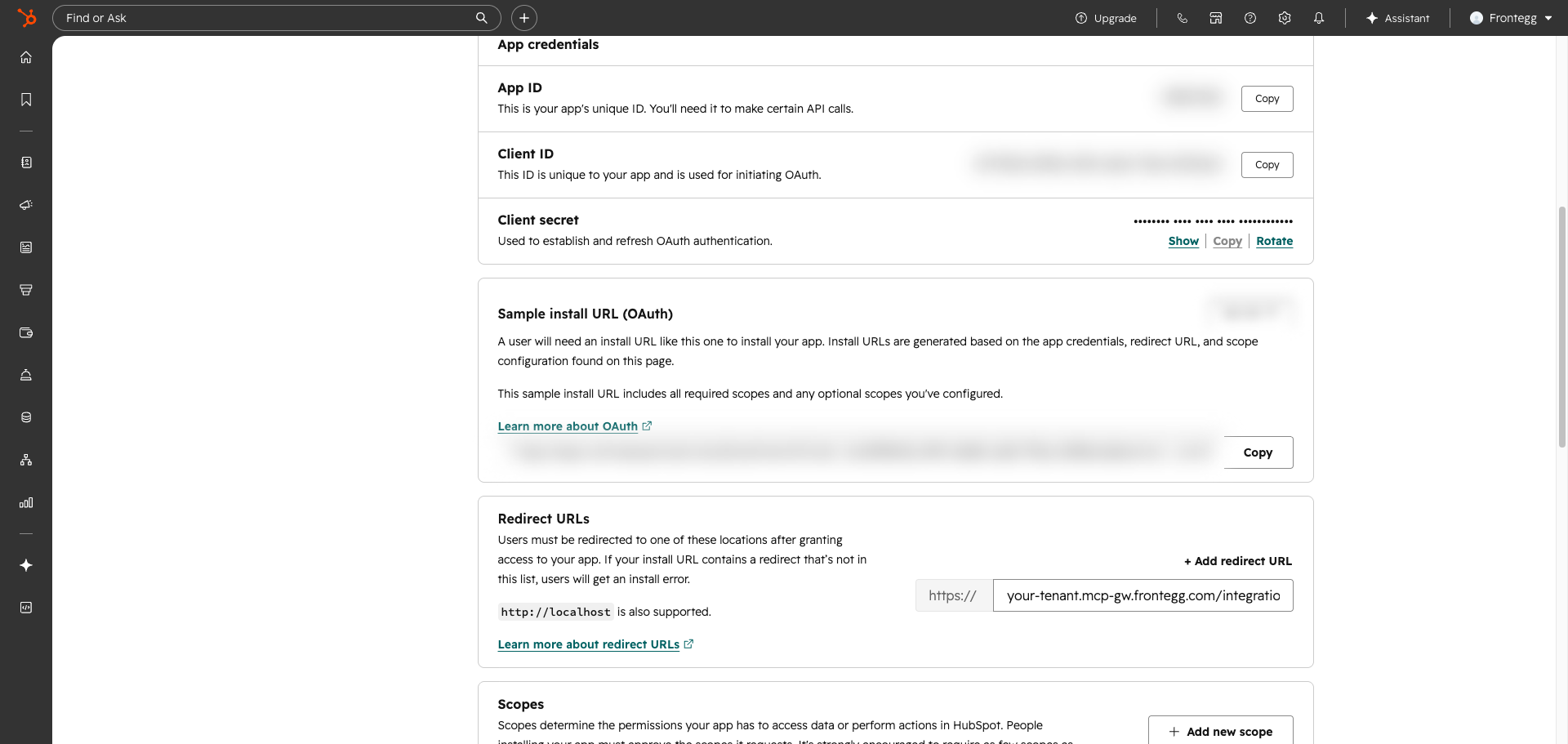The image size is (1568, 744).
Task: Click the App credentials heading
Action: 548,44
